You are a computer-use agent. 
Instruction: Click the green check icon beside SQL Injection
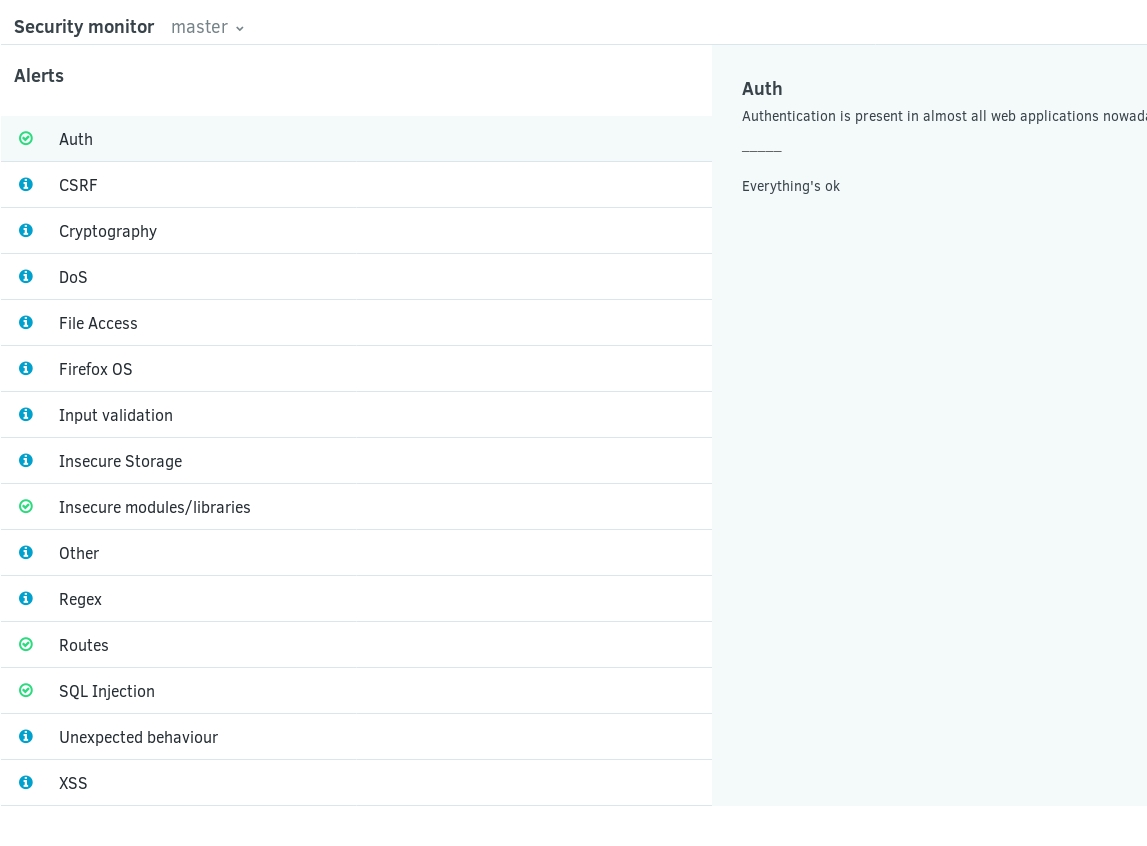click(26, 691)
